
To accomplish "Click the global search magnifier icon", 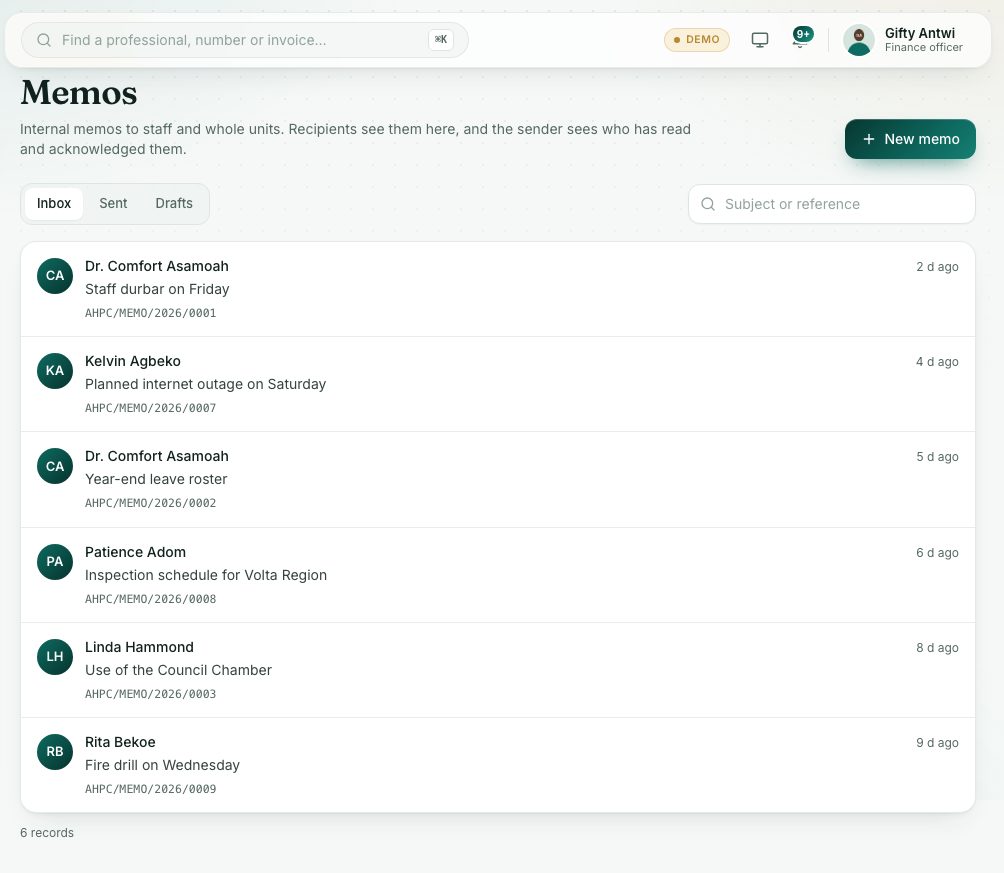I will click(44, 40).
